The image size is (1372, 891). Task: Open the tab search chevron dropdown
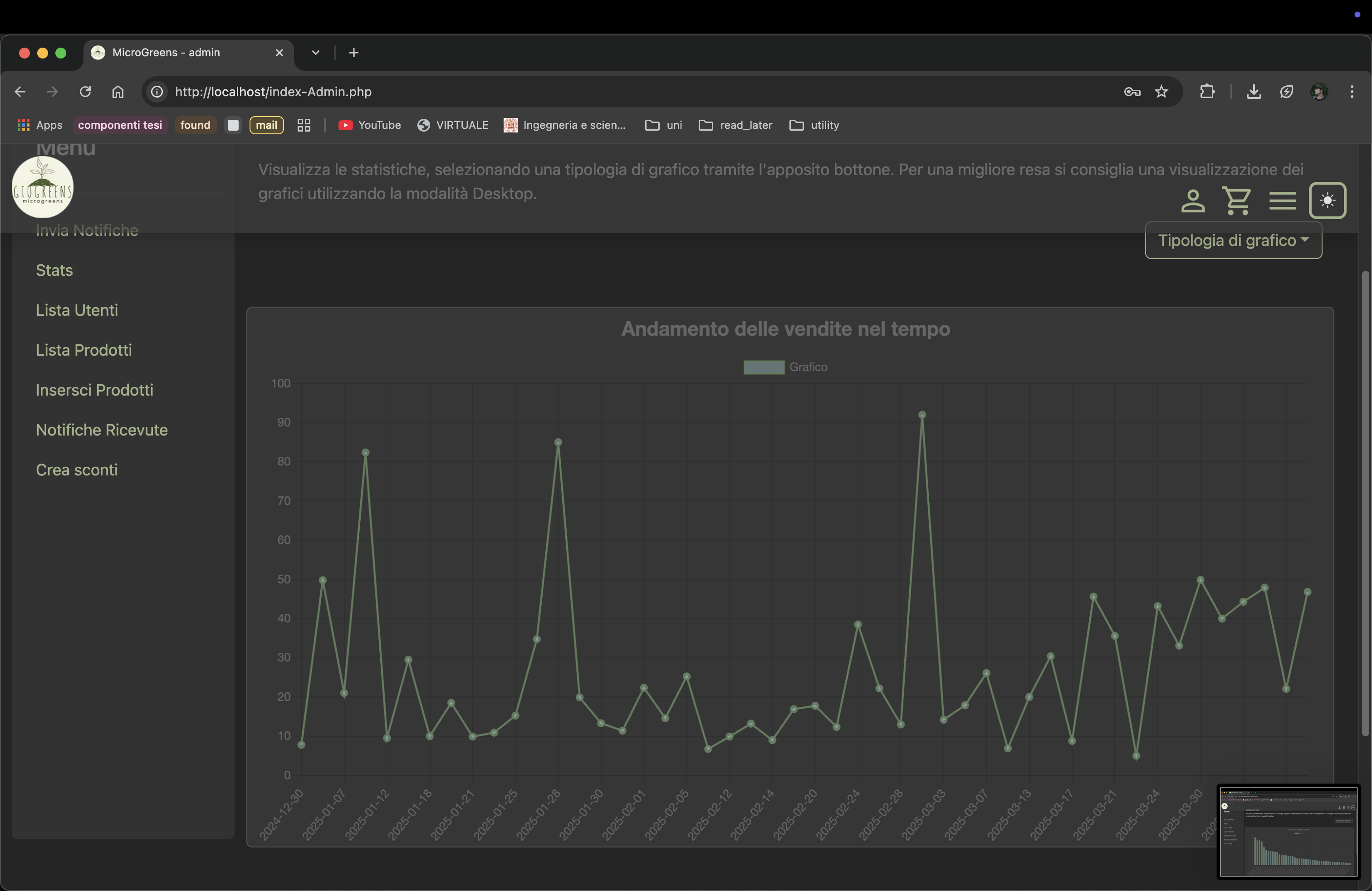[315, 53]
